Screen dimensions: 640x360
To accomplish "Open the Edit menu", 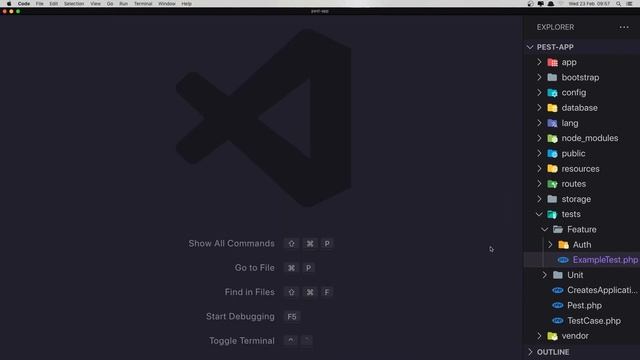I will point(53,4).
